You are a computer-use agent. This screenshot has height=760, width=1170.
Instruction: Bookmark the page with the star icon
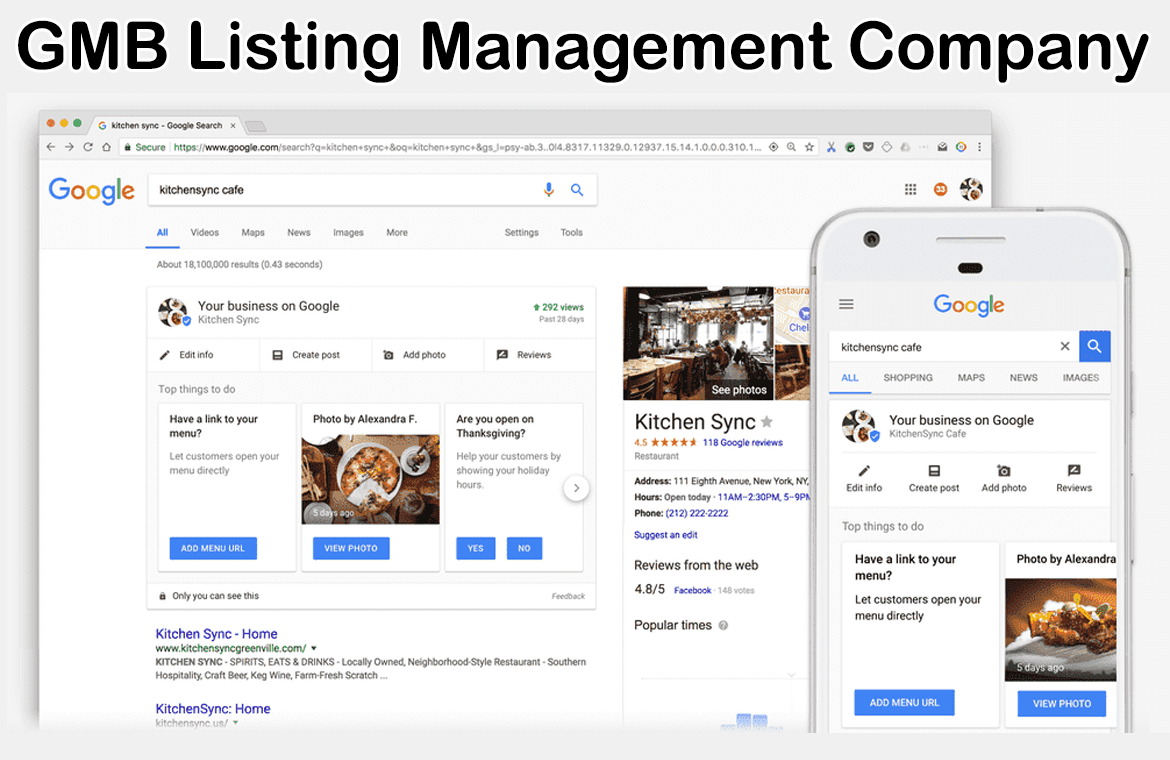click(810, 147)
